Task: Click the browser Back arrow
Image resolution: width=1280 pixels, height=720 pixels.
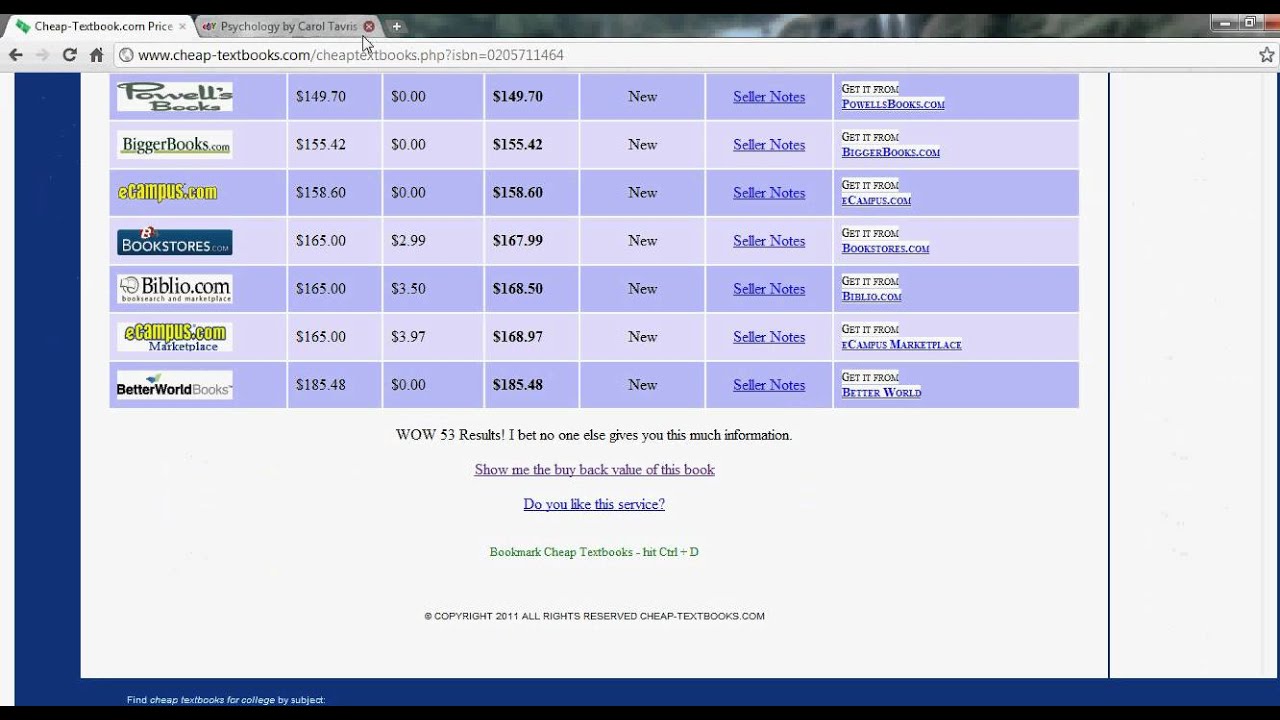Action: [16, 55]
